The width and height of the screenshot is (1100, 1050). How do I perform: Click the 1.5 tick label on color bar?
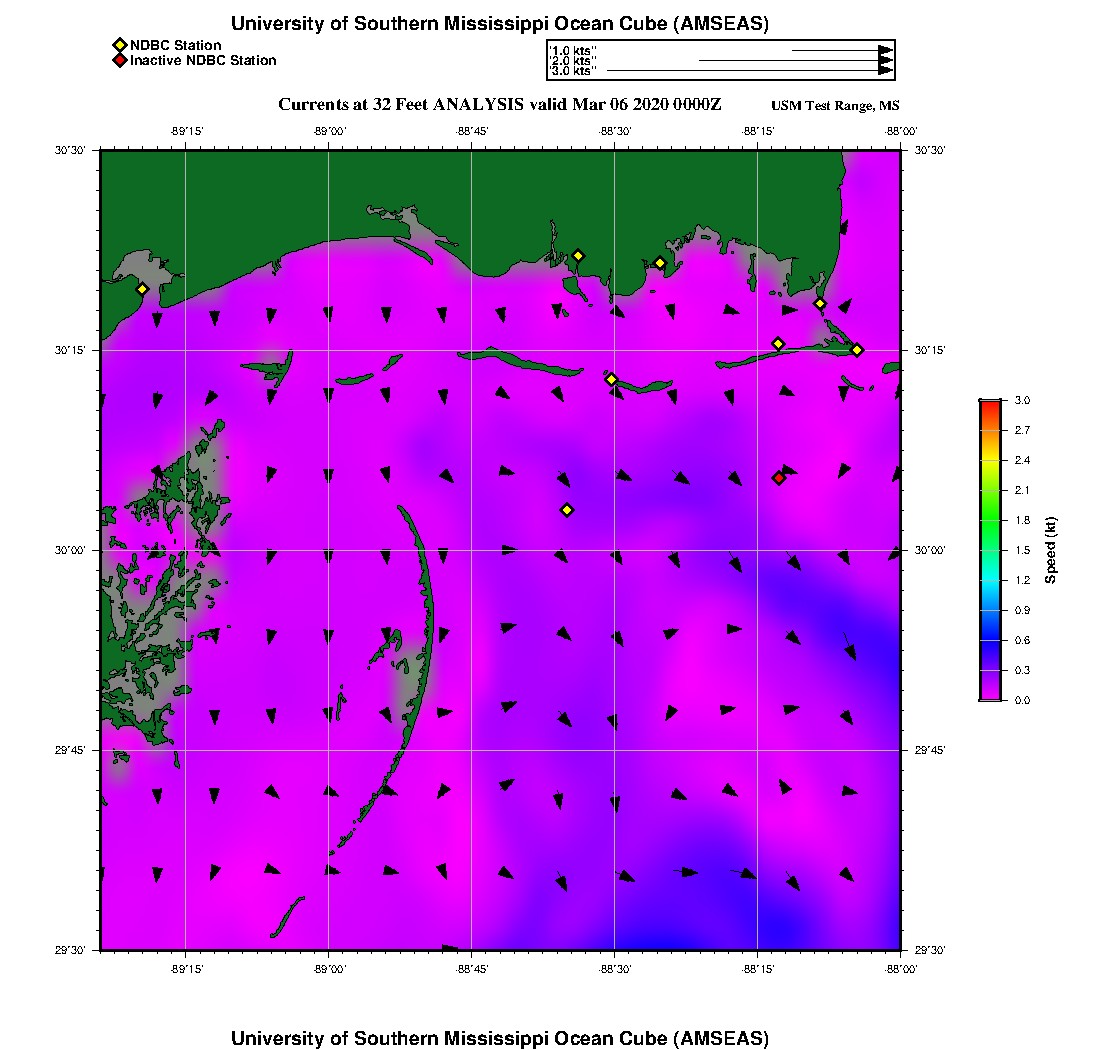point(1022,550)
